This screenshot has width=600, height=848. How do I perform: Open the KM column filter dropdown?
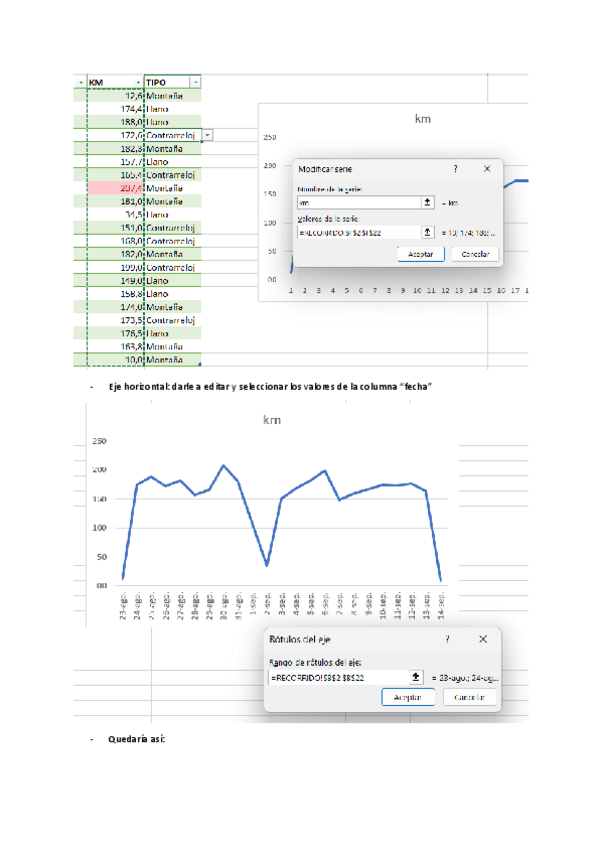coord(137,82)
